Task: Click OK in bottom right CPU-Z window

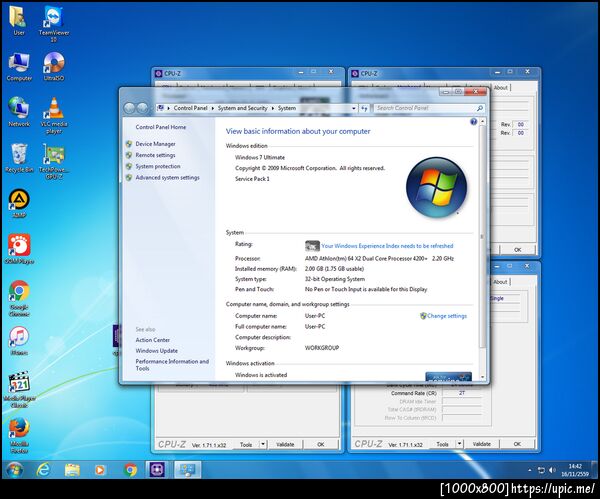Action: click(517, 444)
